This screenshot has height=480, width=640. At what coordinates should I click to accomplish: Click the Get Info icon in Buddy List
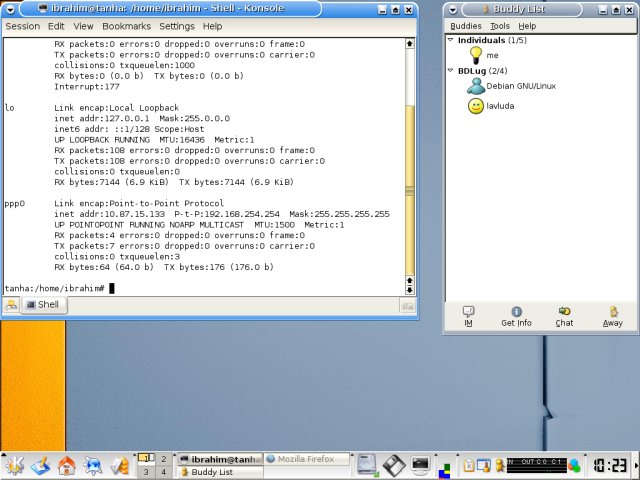[x=516, y=316]
